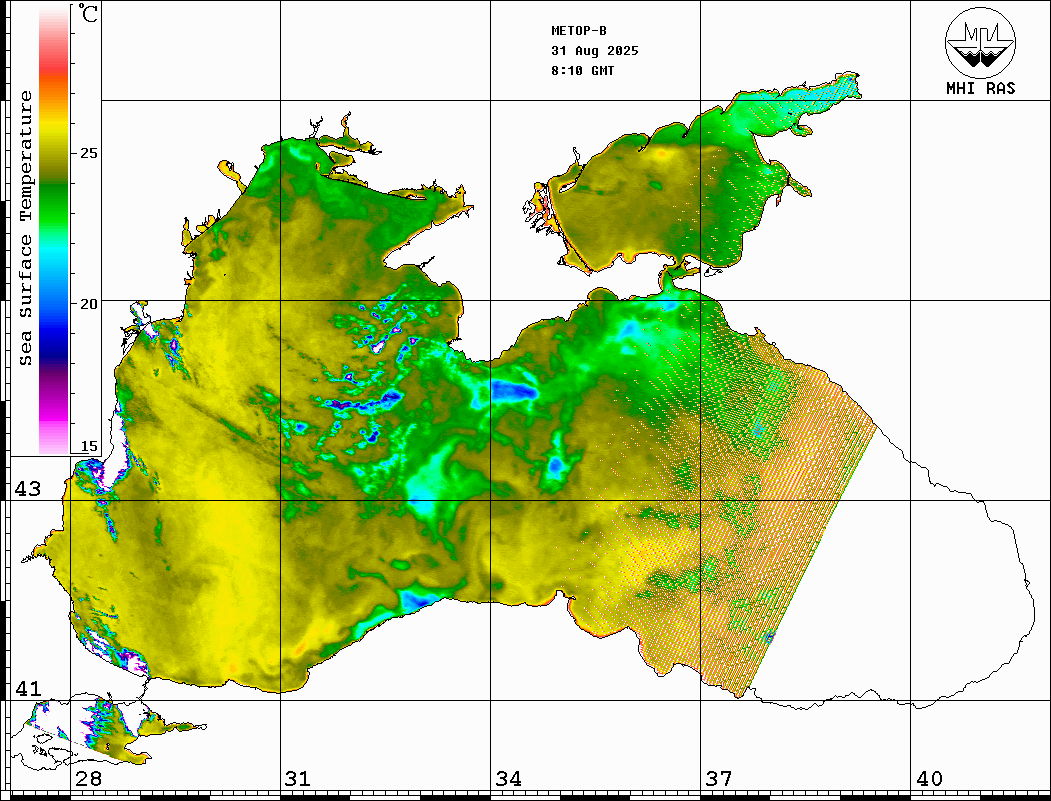Click the '8:10 GMT' time text

582,70
